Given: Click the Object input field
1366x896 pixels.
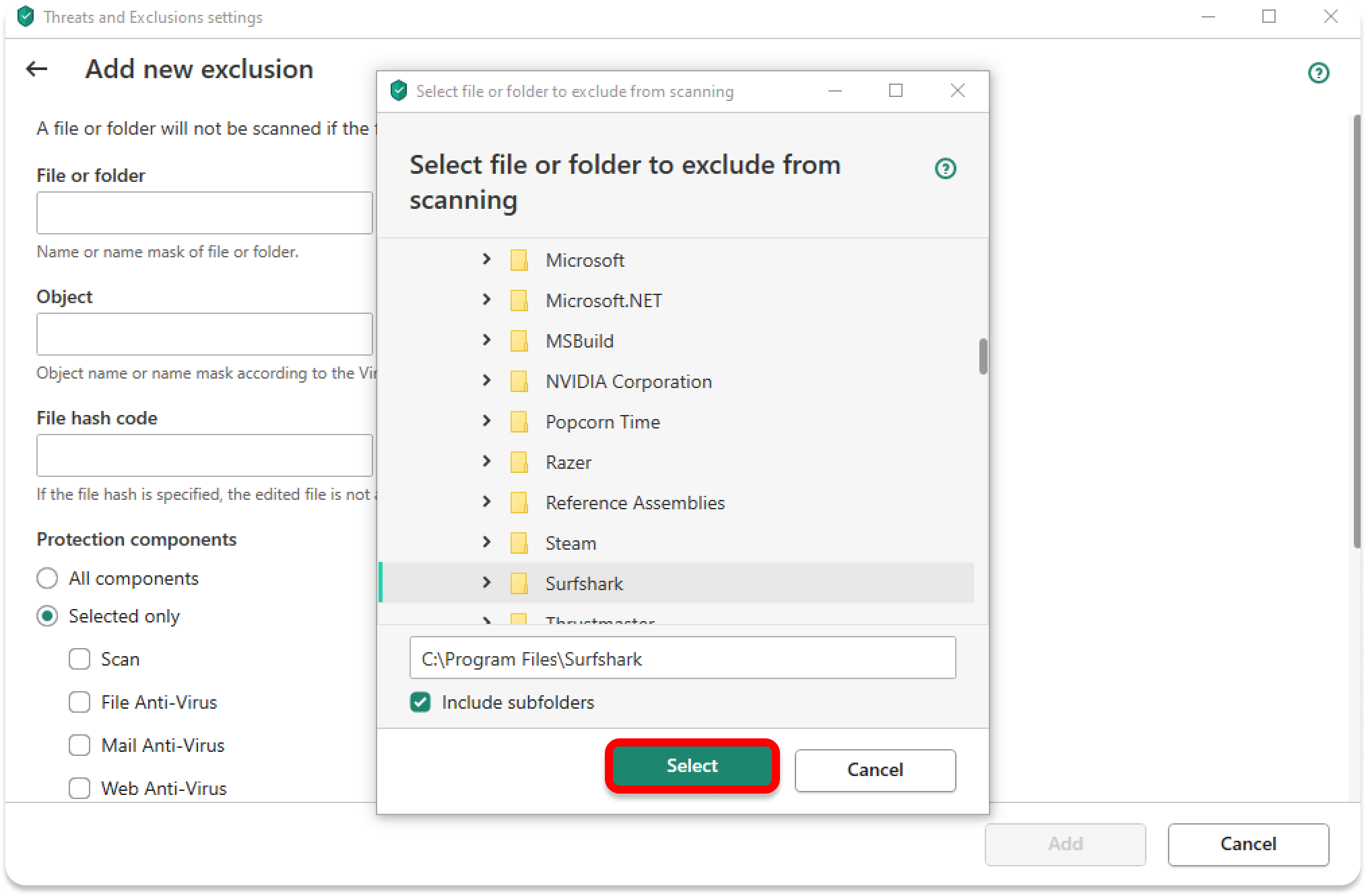Looking at the screenshot, I should click(x=204, y=334).
